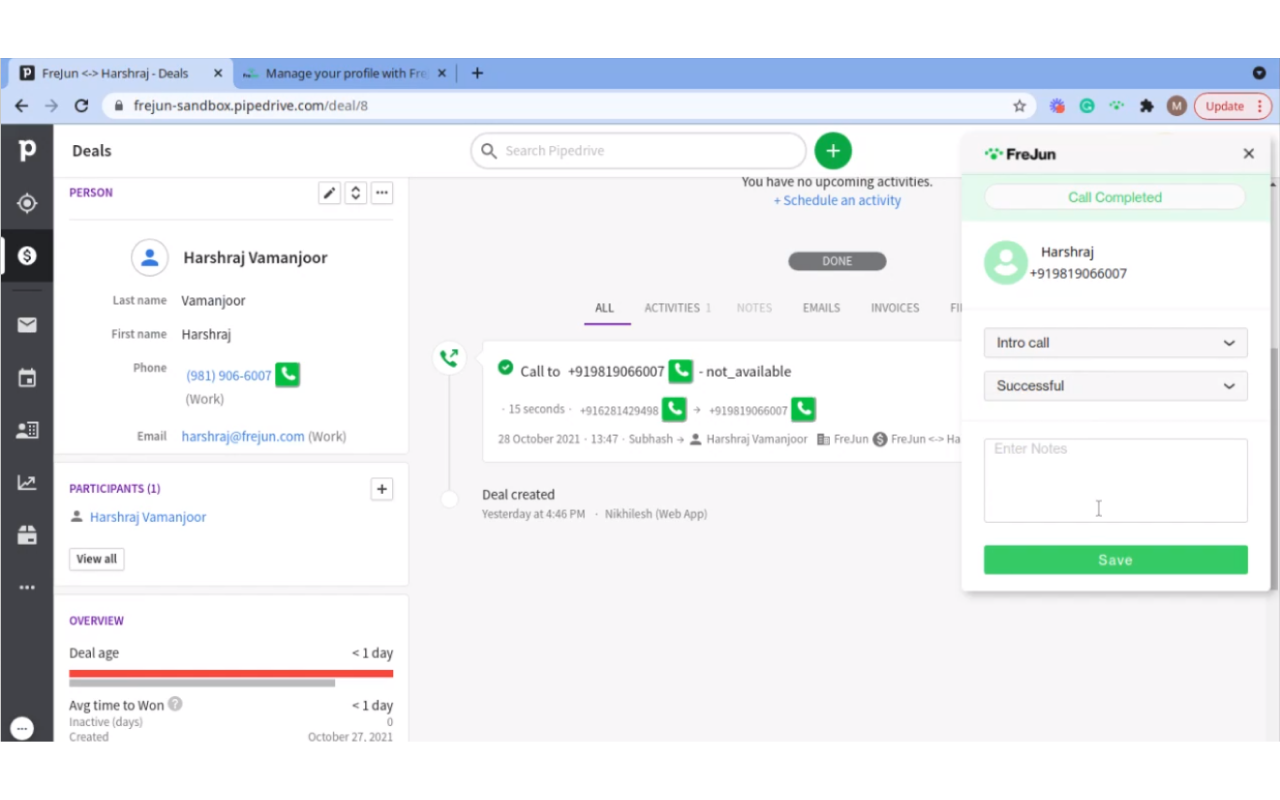Open the Mail icon in left sidebar
This screenshot has width=1280, height=800.
(x=27, y=325)
